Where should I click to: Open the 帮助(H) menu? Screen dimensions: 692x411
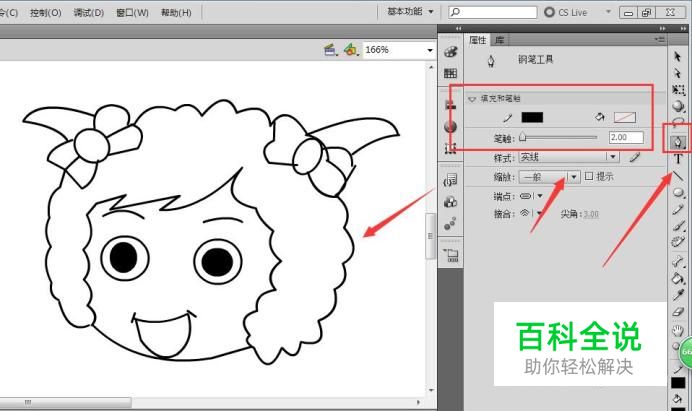(176, 13)
